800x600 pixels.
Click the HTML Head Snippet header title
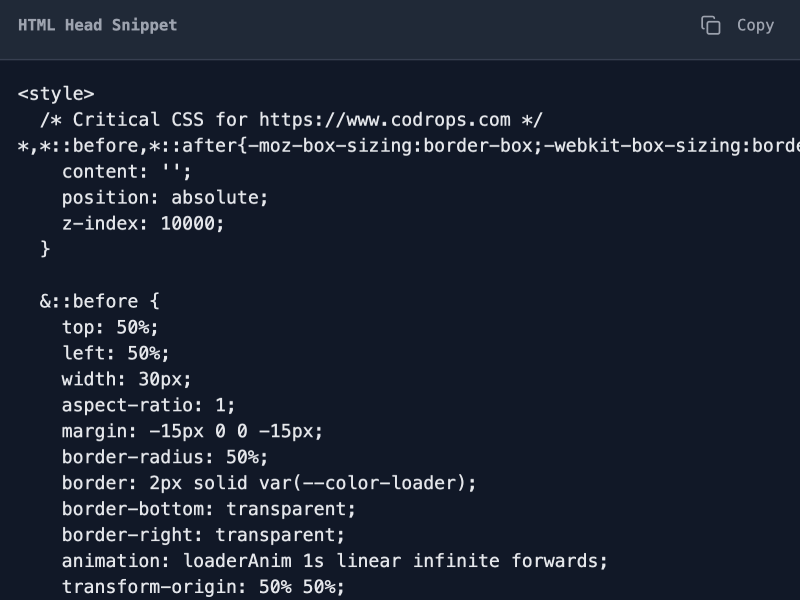coord(97,25)
